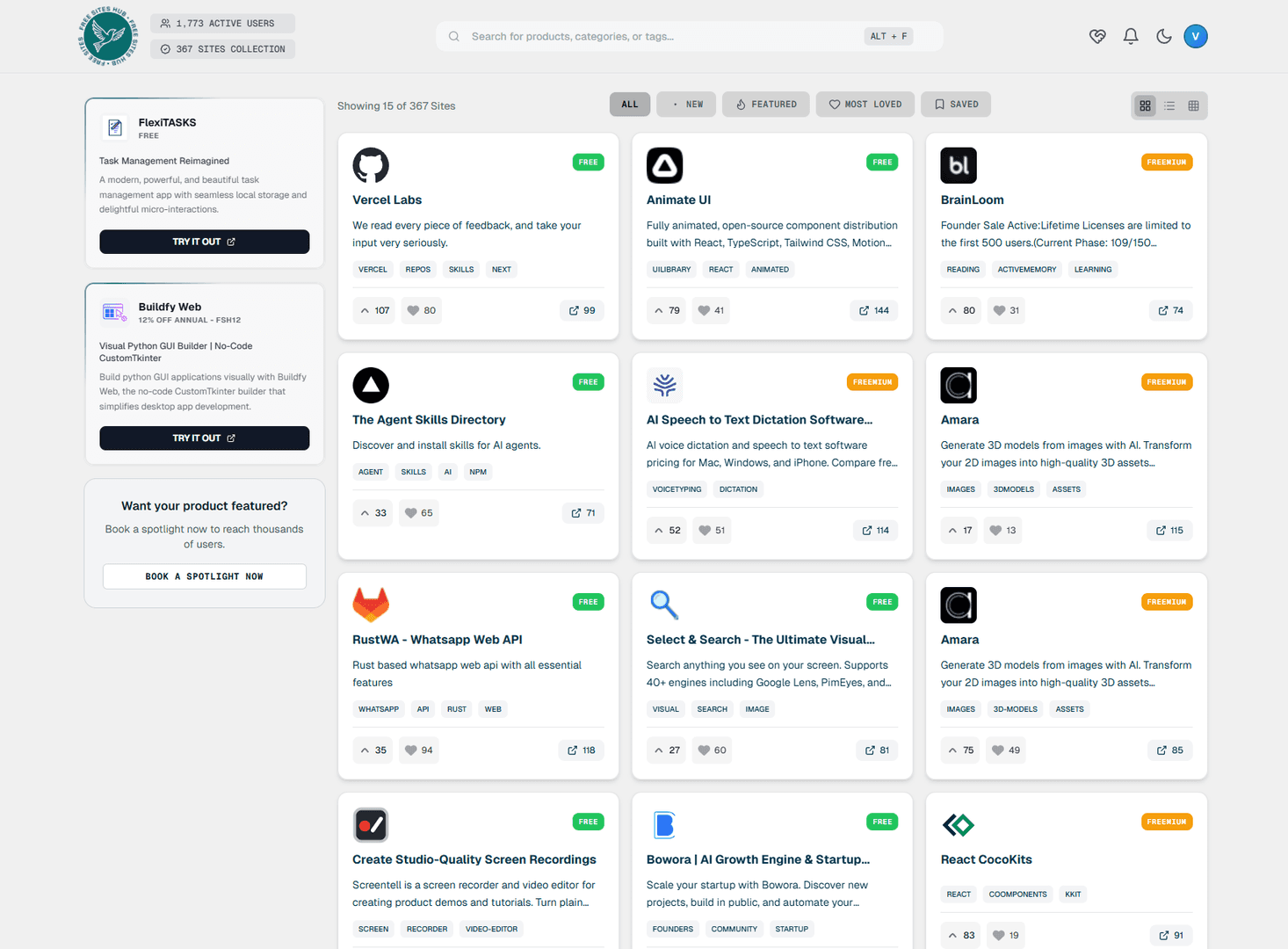Switch to the compact table view layout
The height and width of the screenshot is (949, 1288).
point(1193,105)
